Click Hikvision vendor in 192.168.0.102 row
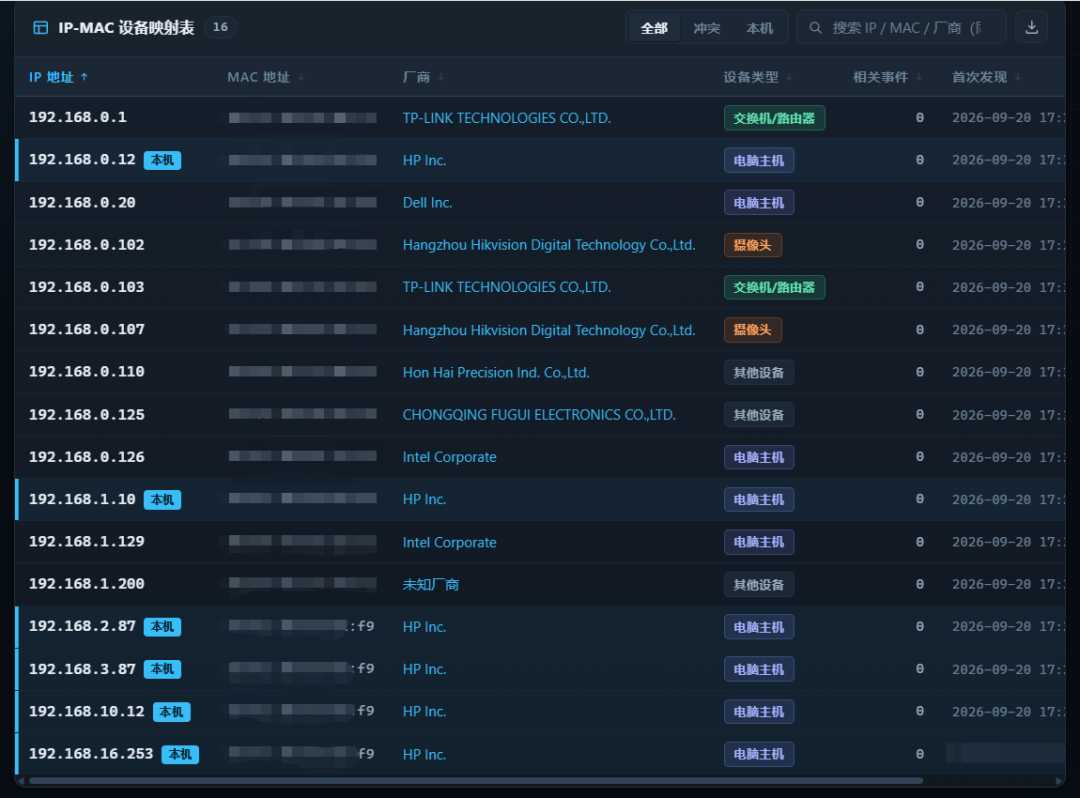 tap(549, 245)
